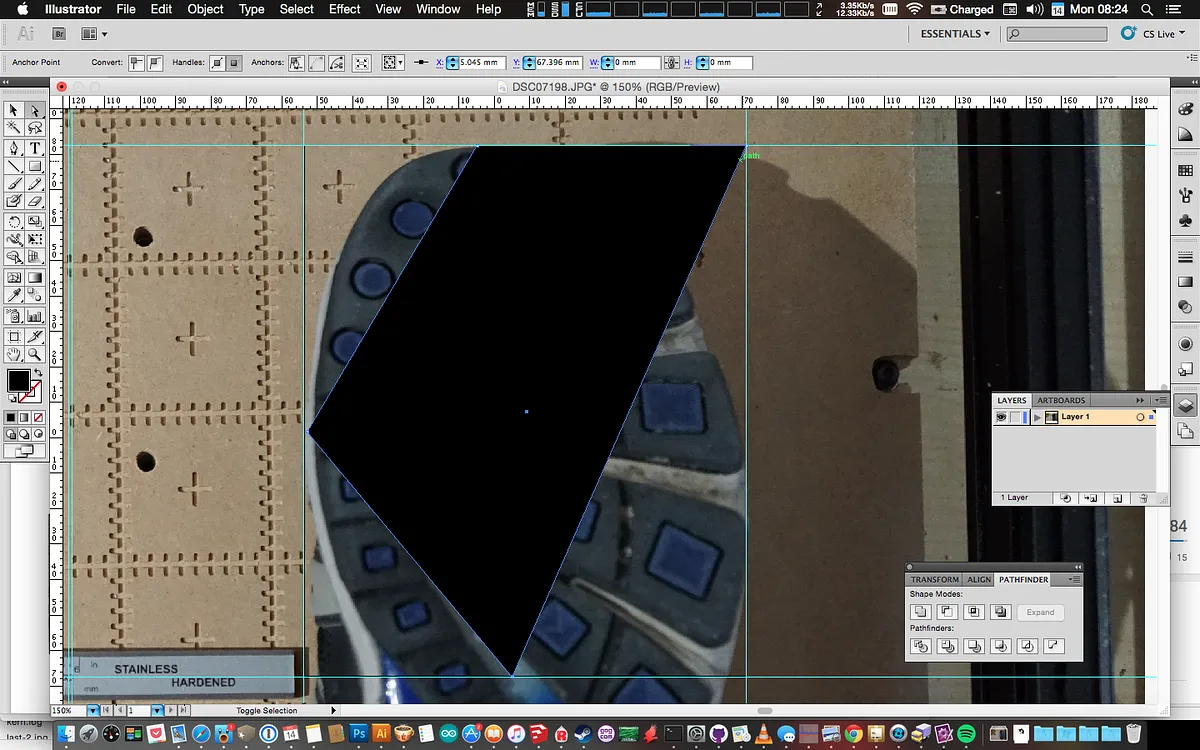Click the Unite shape mode icon
Image resolution: width=1200 pixels, height=750 pixels.
pyautogui.click(x=921, y=612)
